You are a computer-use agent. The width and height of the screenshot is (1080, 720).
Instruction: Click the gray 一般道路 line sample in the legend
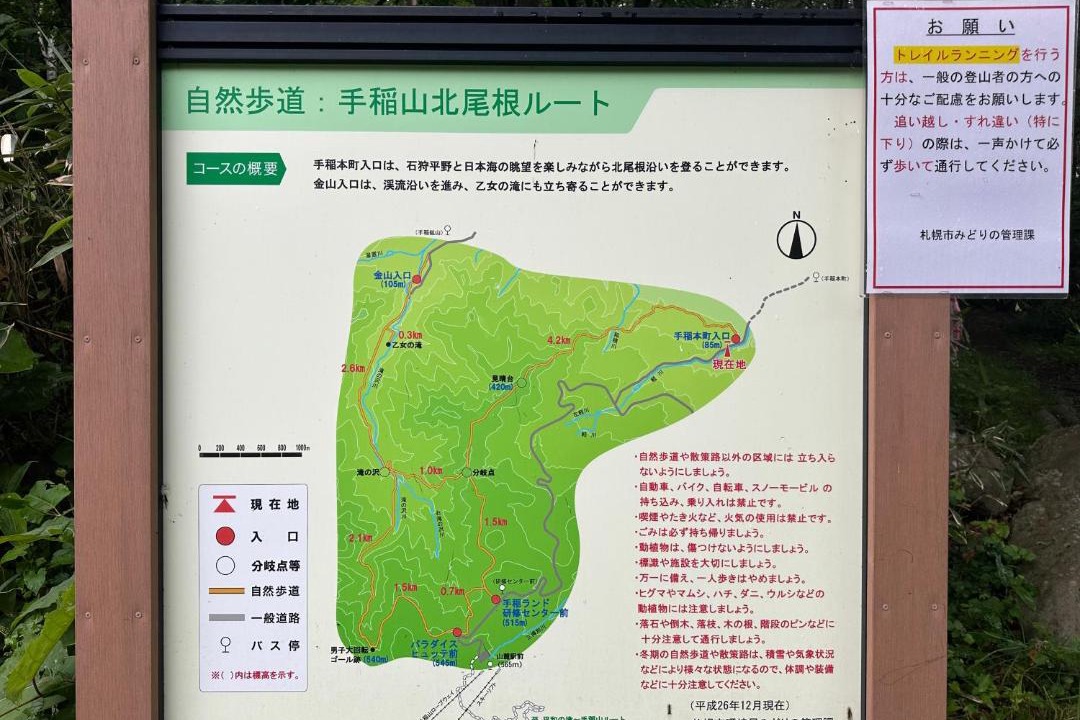click(x=226, y=617)
